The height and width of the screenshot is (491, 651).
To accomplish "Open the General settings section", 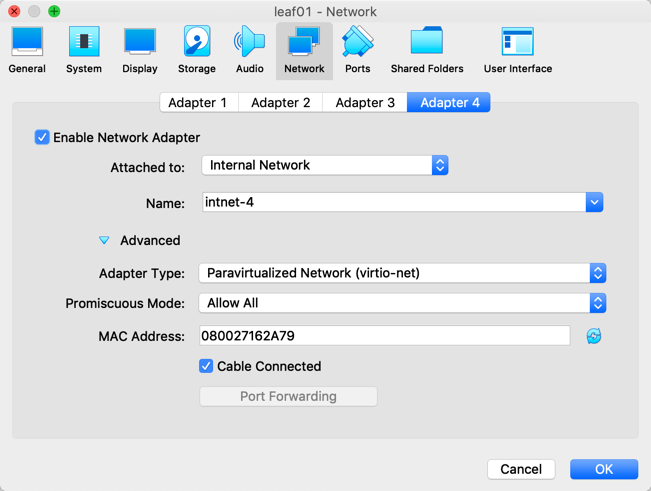I will click(x=27, y=50).
